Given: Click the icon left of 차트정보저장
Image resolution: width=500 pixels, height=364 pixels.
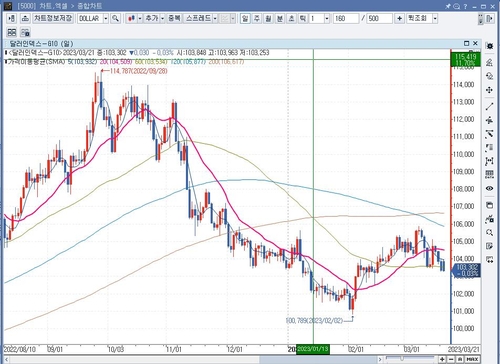Looking at the screenshot, I should (25, 18).
